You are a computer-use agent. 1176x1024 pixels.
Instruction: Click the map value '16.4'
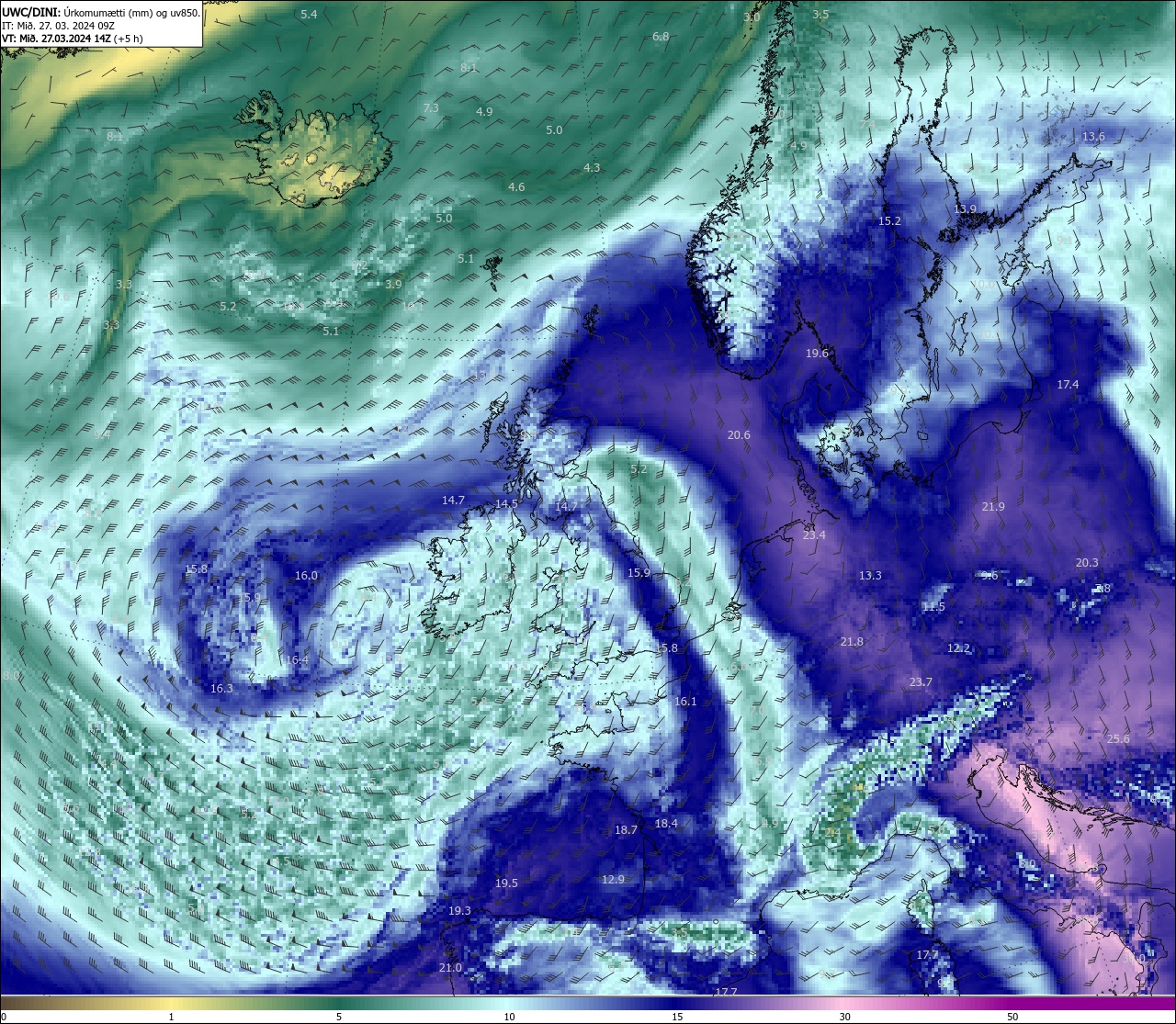[x=297, y=660]
